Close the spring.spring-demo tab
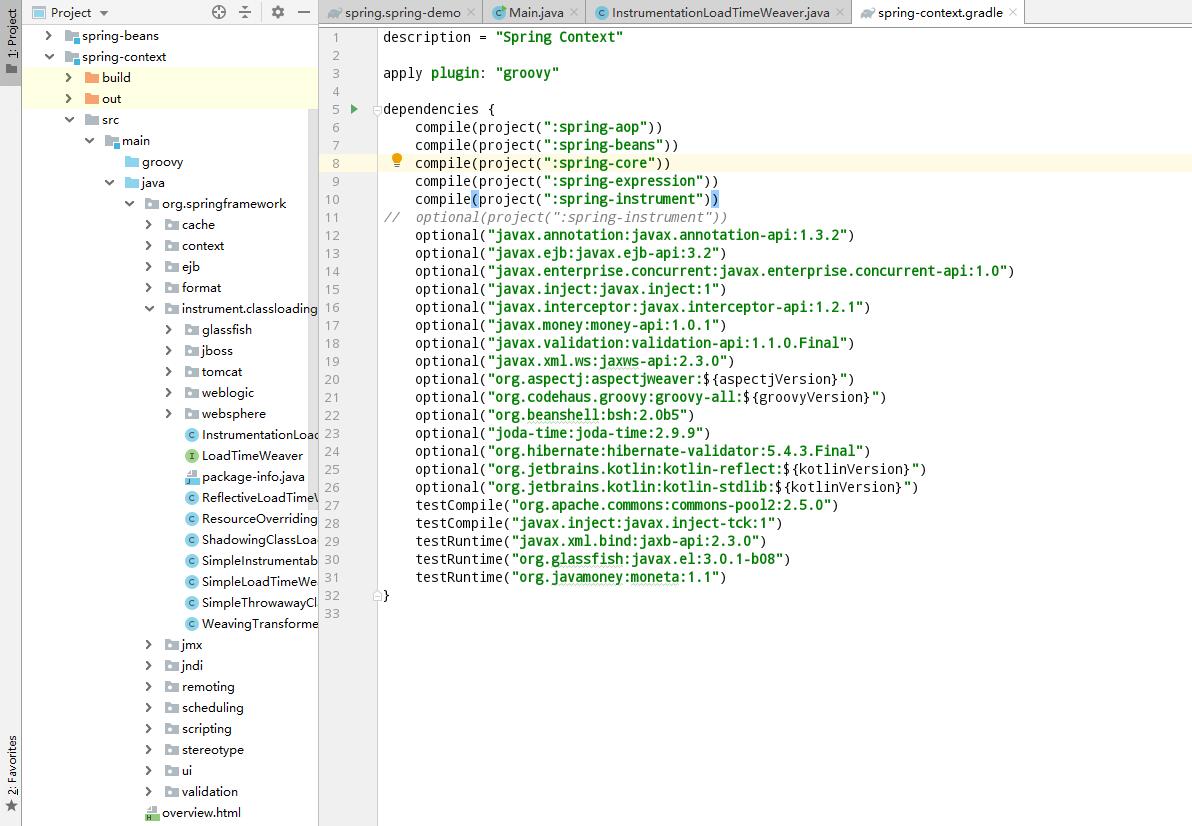The height and width of the screenshot is (826, 1192). [x=471, y=12]
